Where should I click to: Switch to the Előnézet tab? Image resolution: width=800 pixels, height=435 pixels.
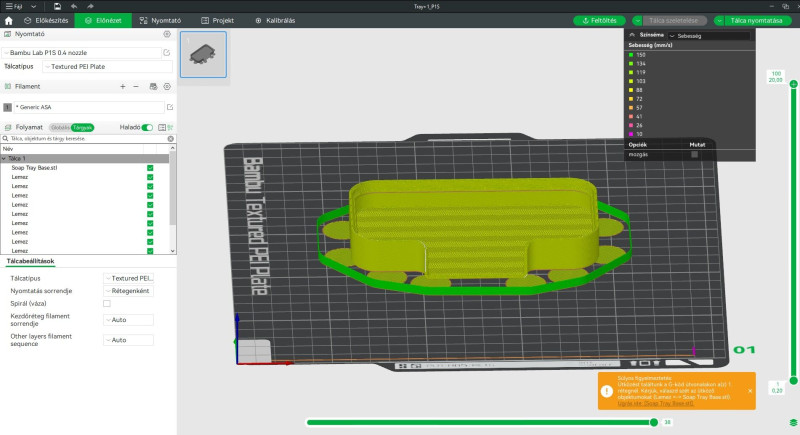pos(103,20)
